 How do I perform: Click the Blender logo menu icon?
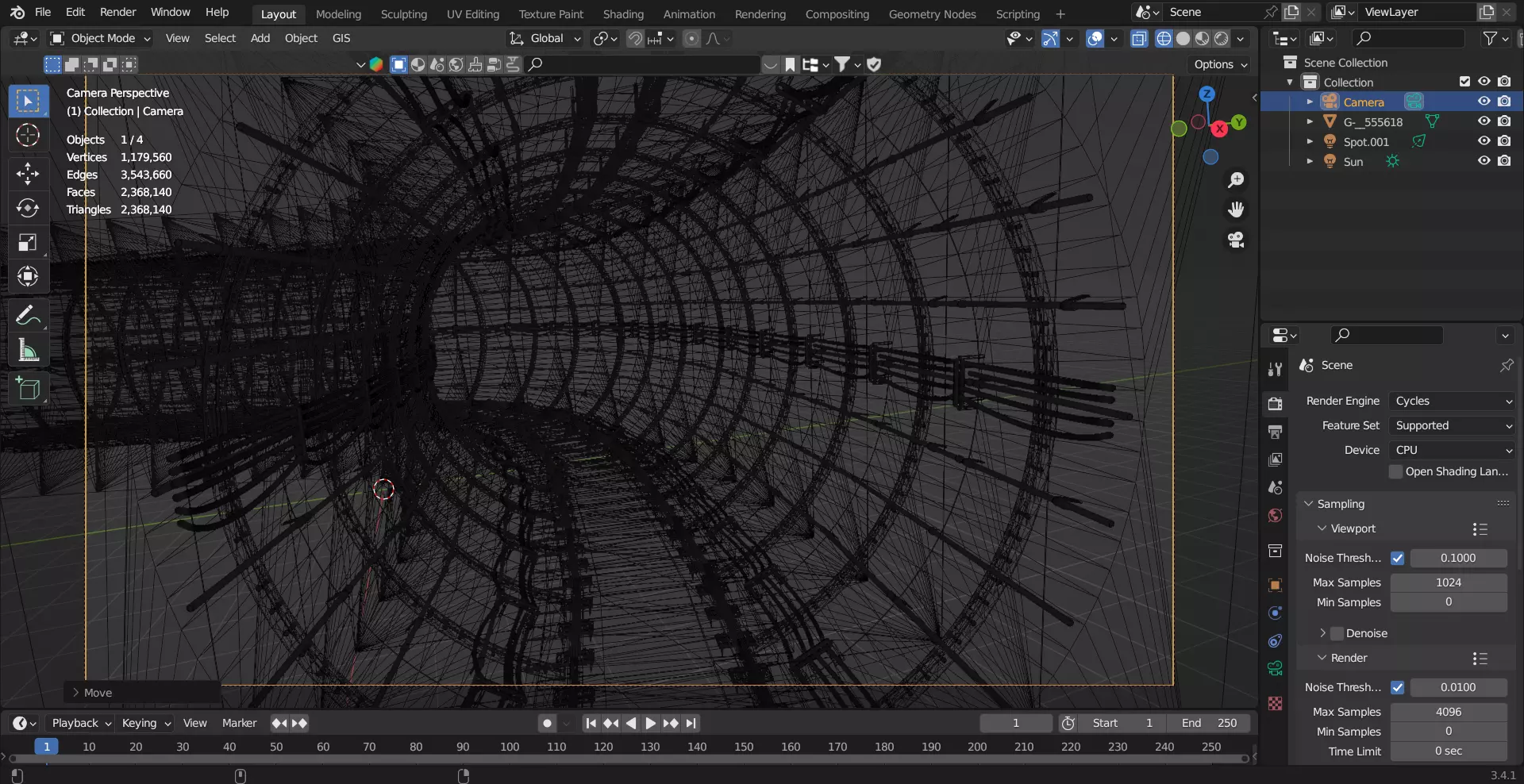17,12
